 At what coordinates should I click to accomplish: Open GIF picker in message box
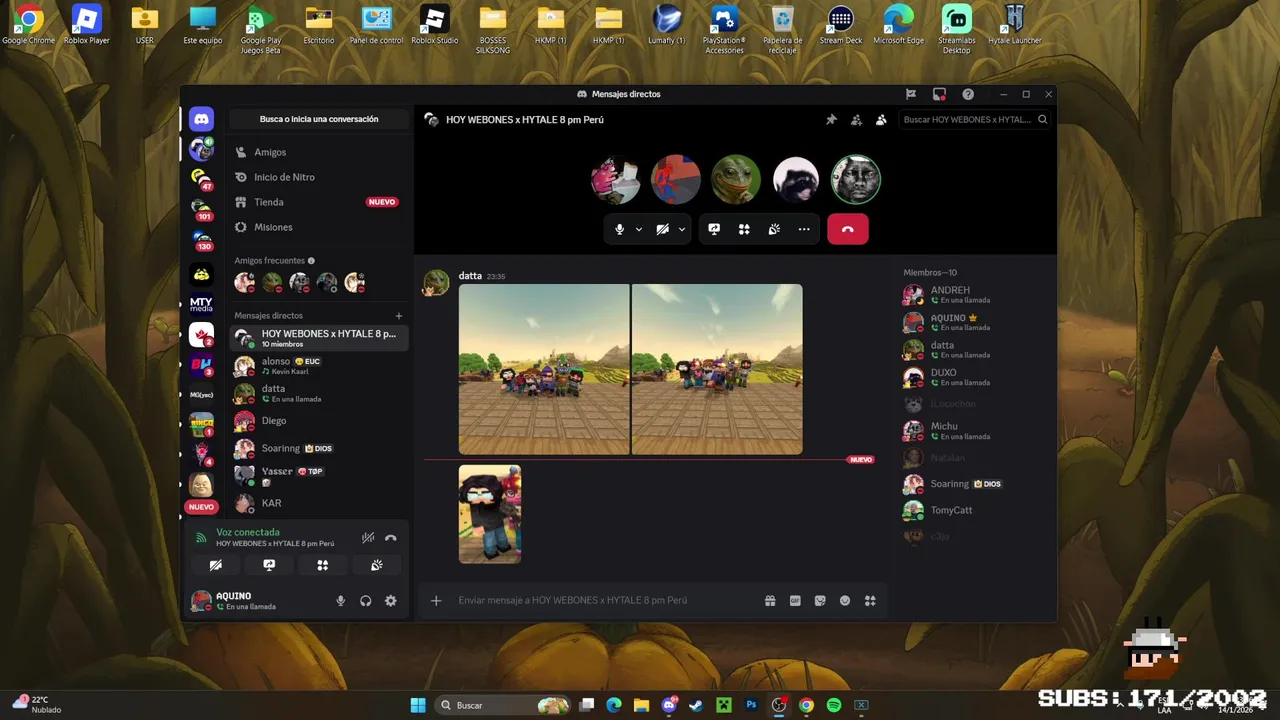(x=795, y=600)
